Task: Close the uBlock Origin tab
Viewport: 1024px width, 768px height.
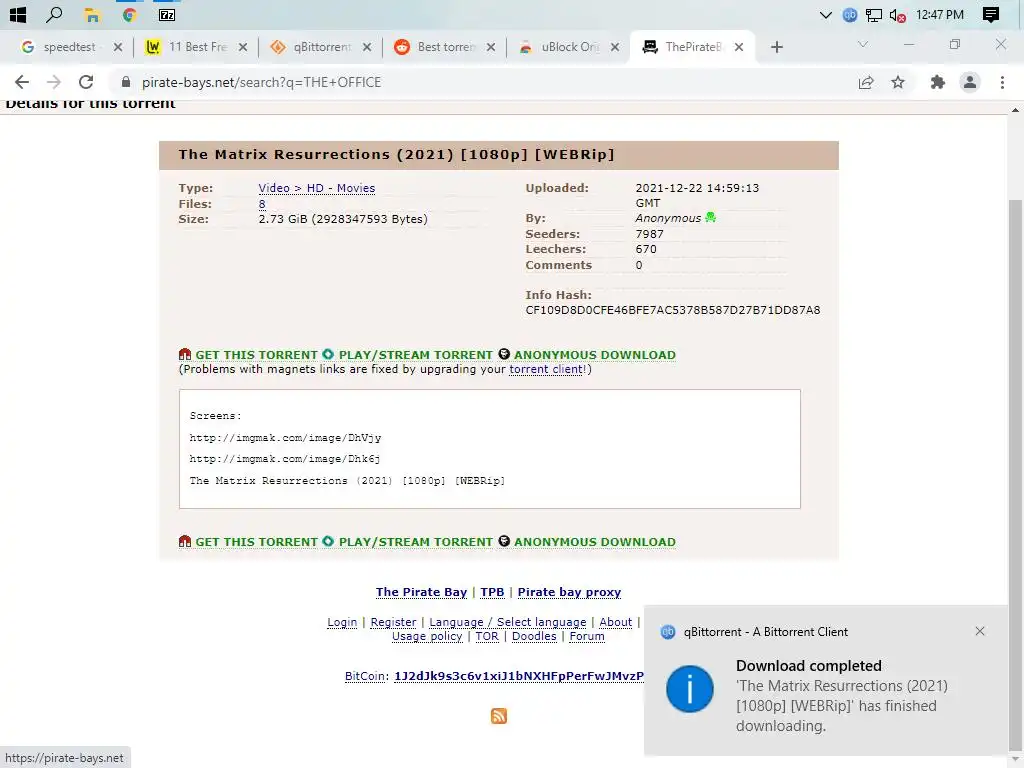Action: point(615,47)
